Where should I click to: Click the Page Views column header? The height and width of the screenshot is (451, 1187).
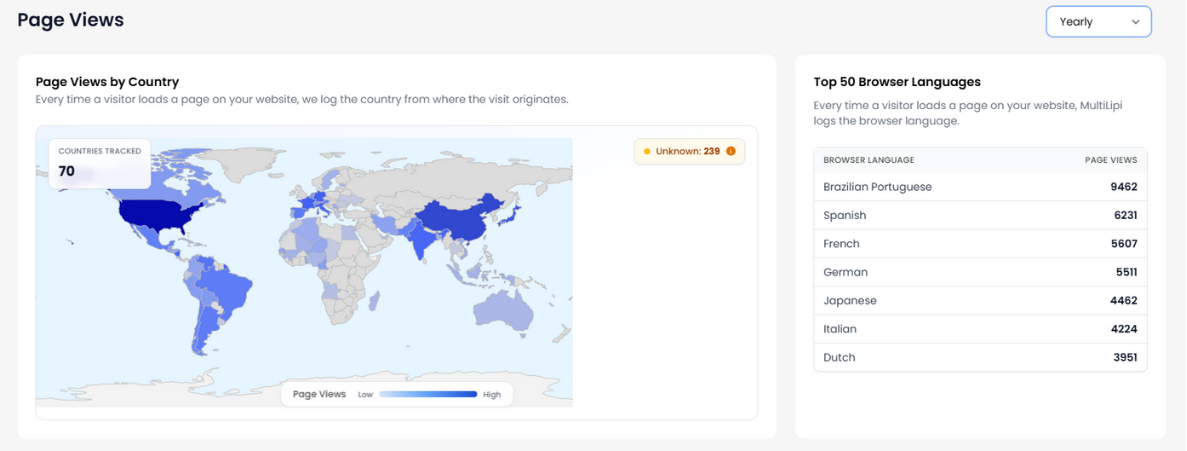click(1111, 160)
